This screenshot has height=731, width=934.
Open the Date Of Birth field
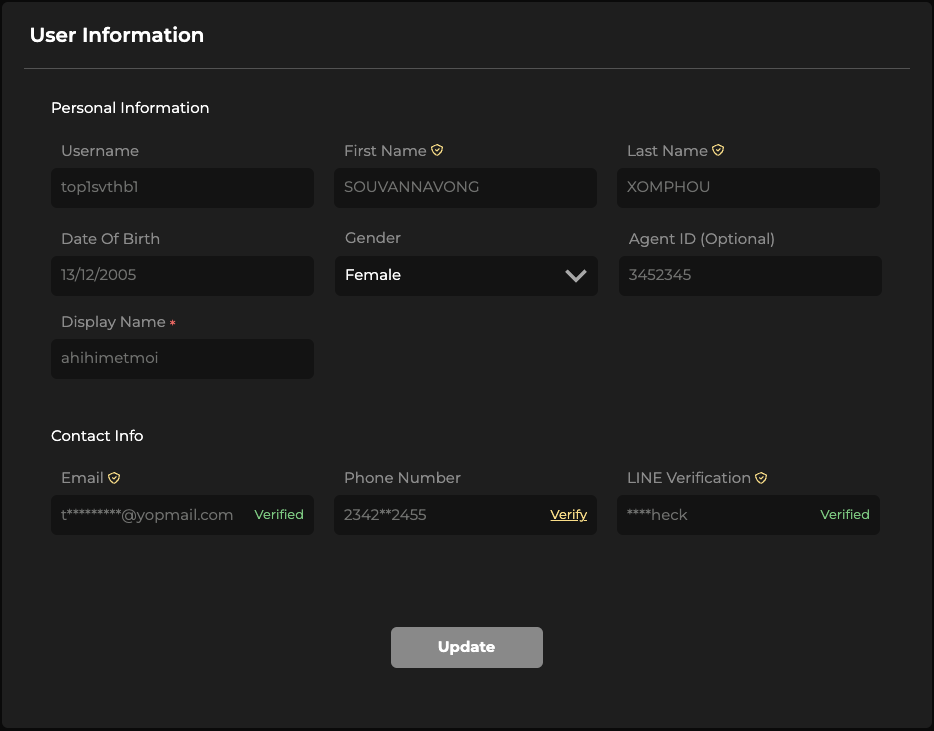click(x=182, y=275)
